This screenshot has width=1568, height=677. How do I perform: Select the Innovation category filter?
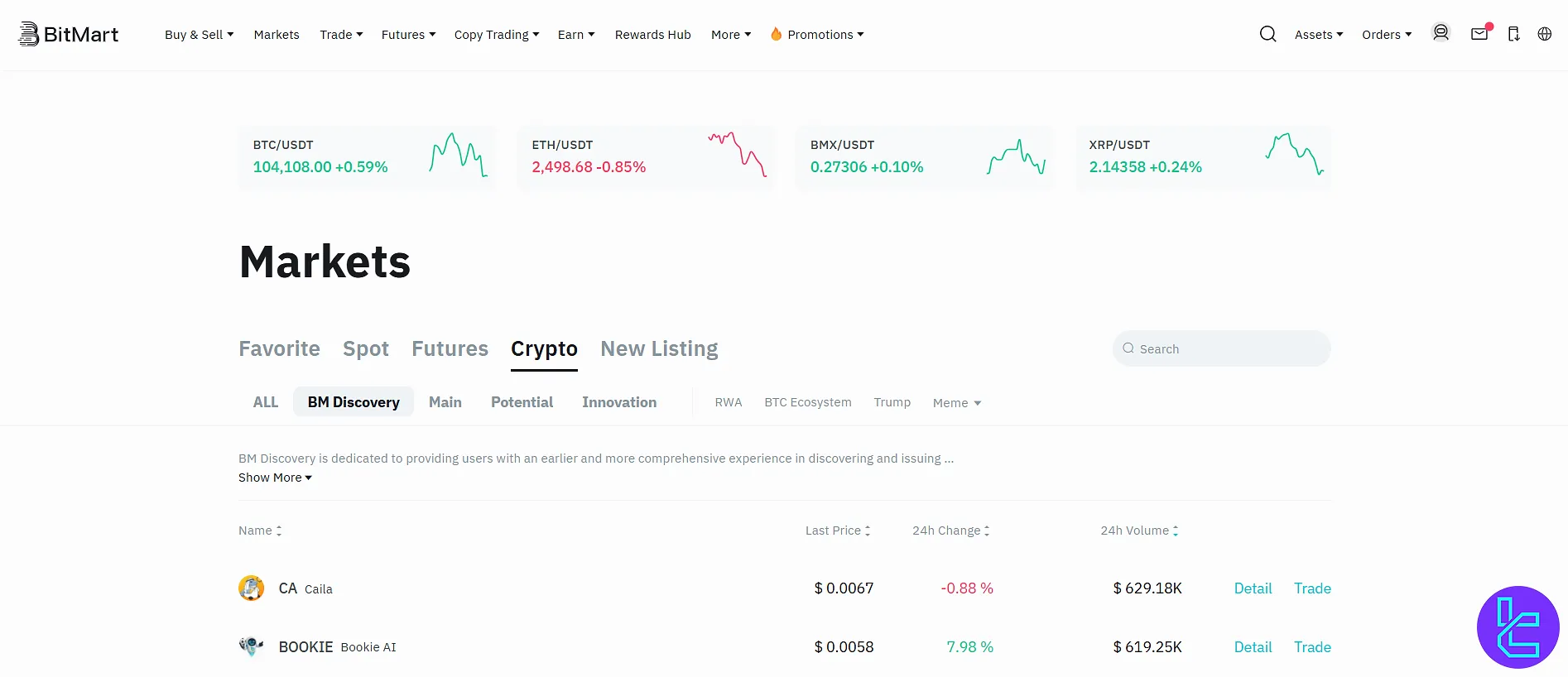point(619,402)
